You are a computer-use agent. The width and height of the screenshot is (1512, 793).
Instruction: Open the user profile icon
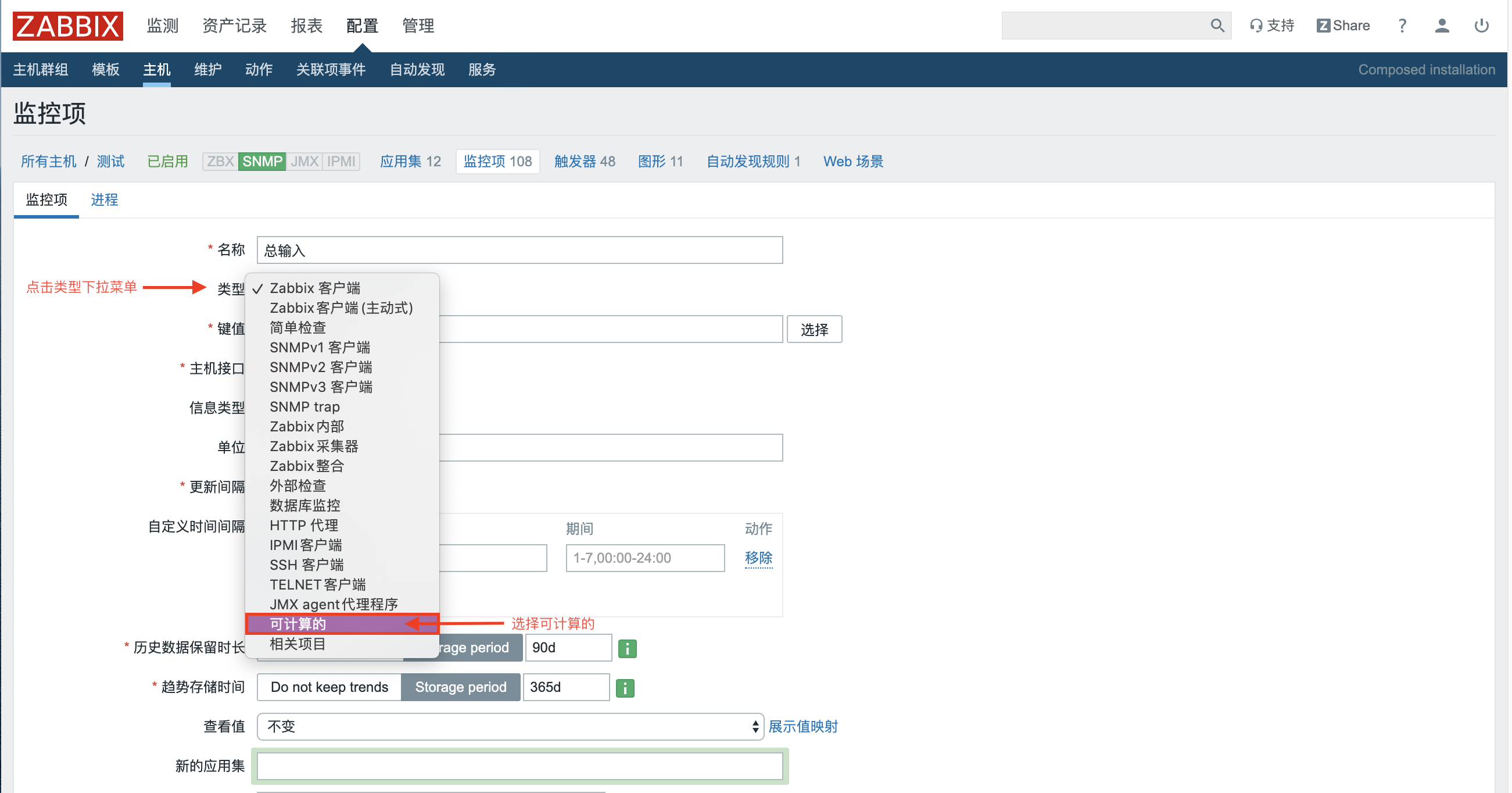click(x=1442, y=26)
